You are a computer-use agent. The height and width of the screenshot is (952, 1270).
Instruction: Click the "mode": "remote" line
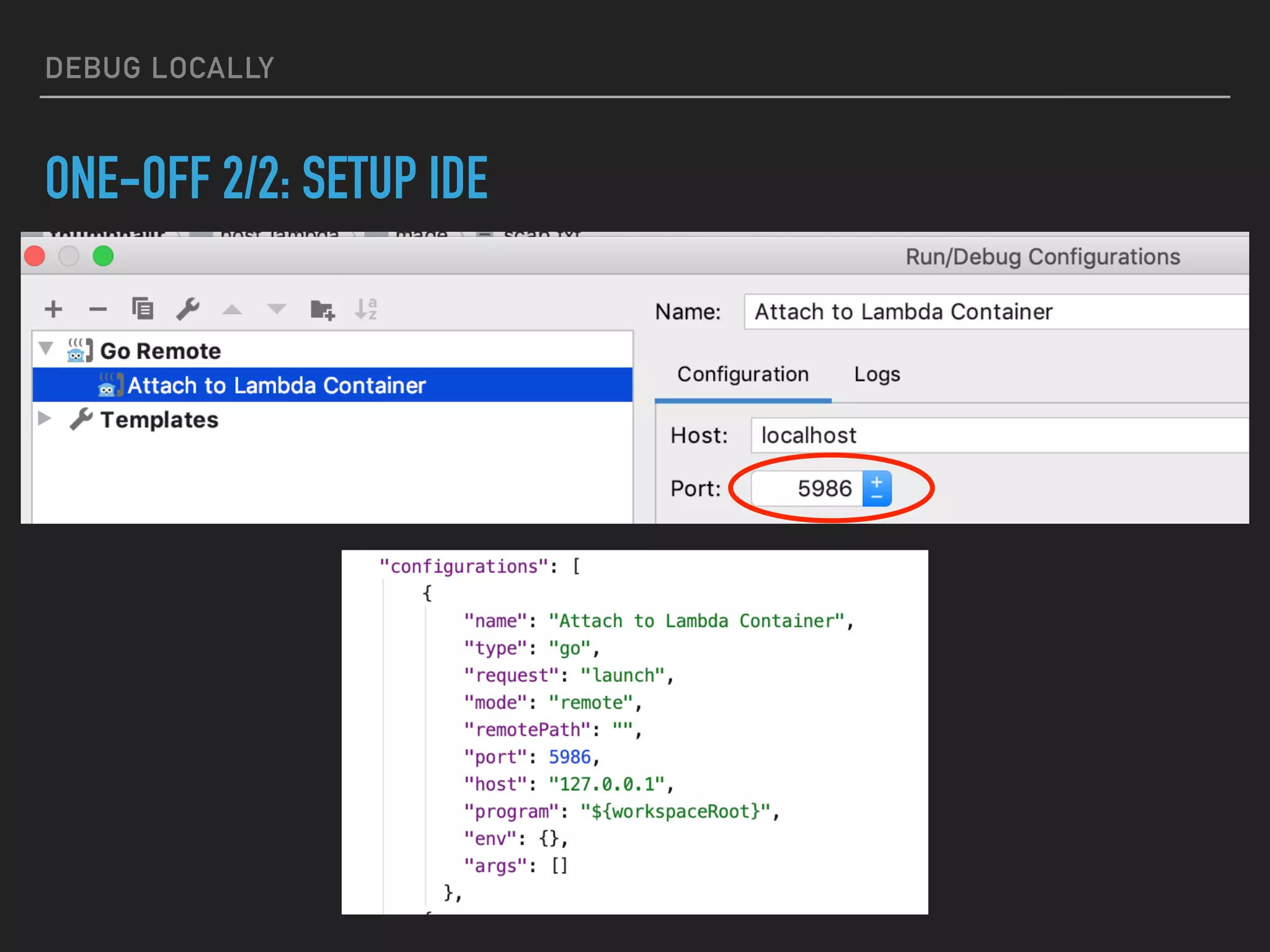553,703
